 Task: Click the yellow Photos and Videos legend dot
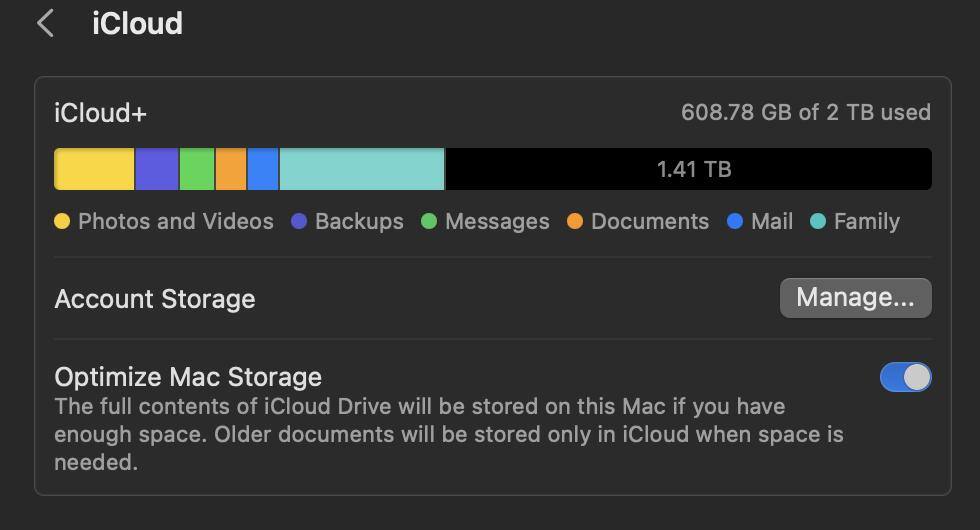(62, 222)
